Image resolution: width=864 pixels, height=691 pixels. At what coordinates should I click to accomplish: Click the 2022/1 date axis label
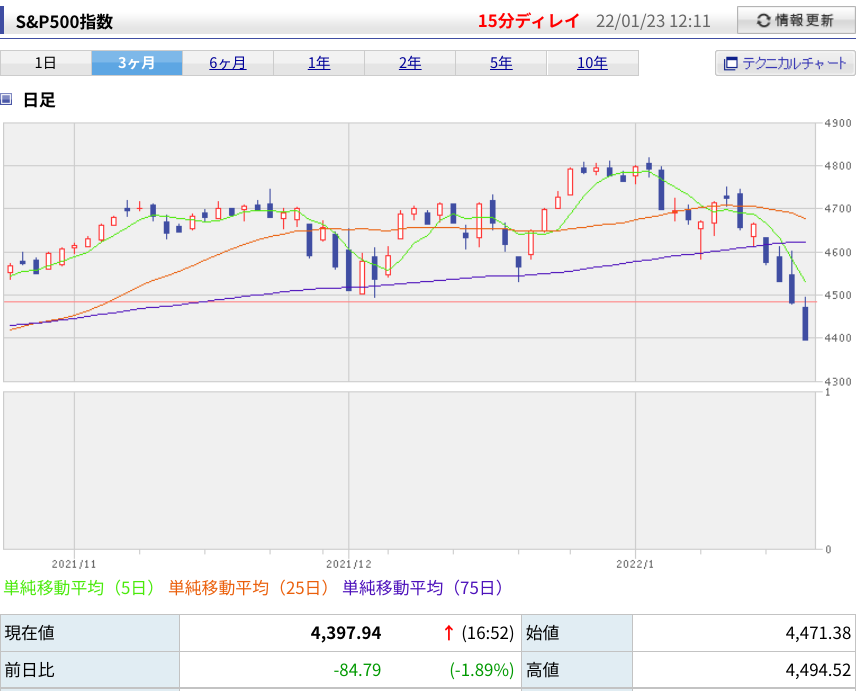[x=635, y=564]
